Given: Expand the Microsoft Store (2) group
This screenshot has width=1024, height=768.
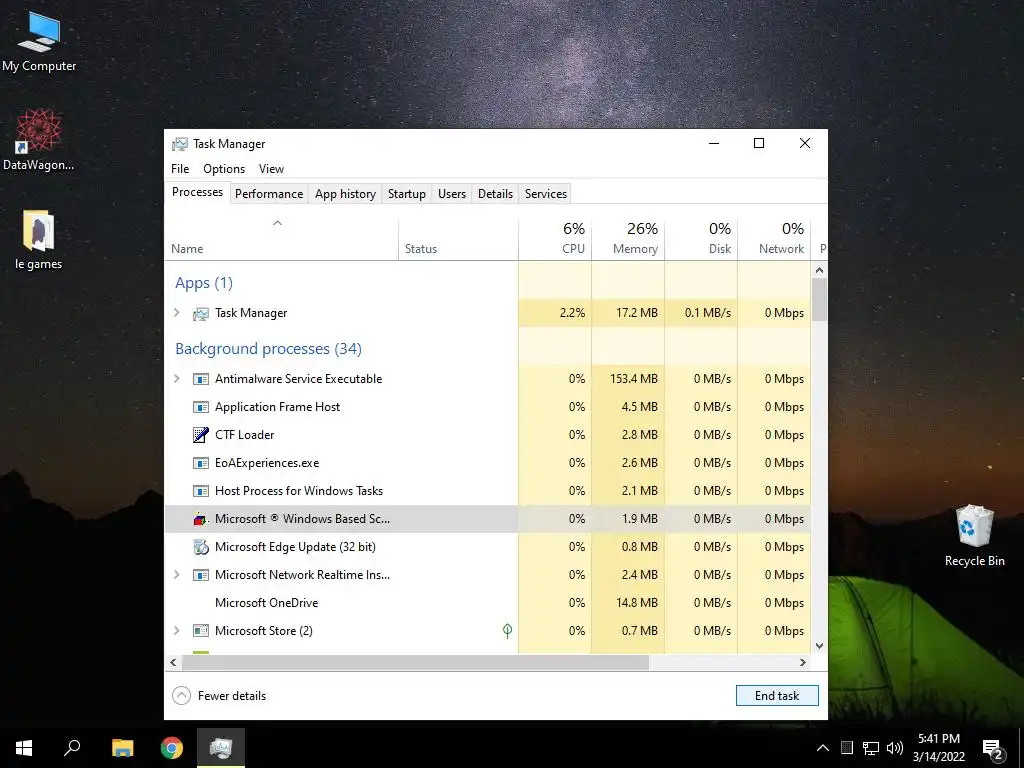Looking at the screenshot, I should click(x=176, y=631).
